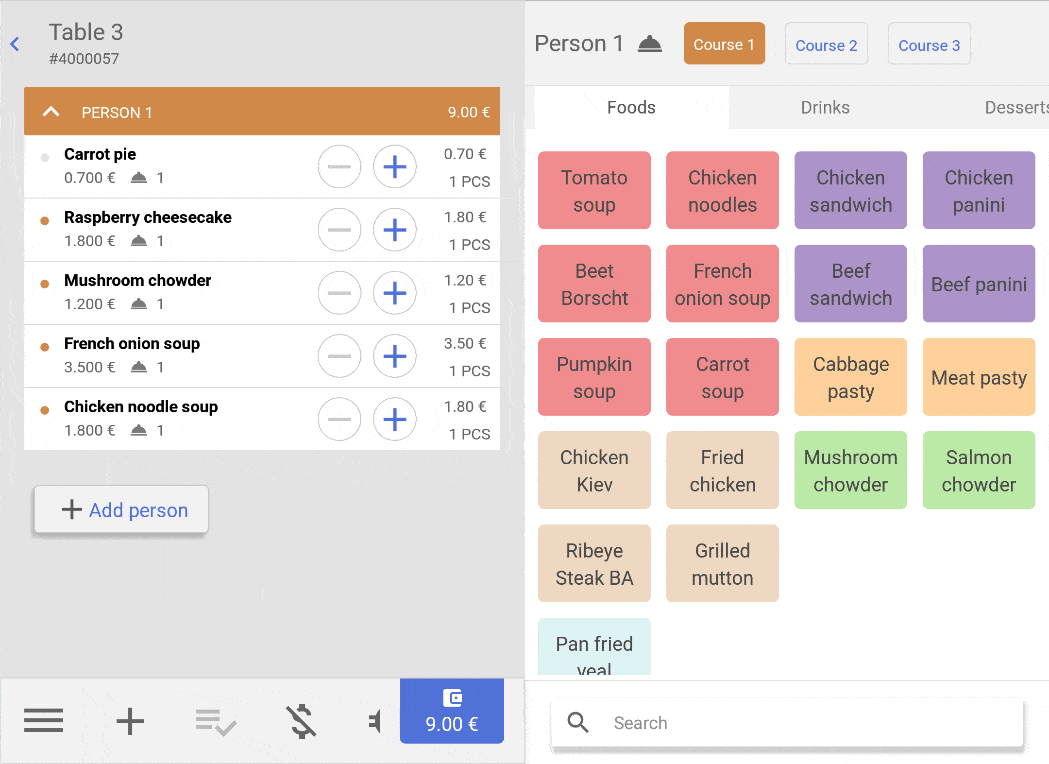Click the Add person button
1049x764 pixels.
(122, 510)
